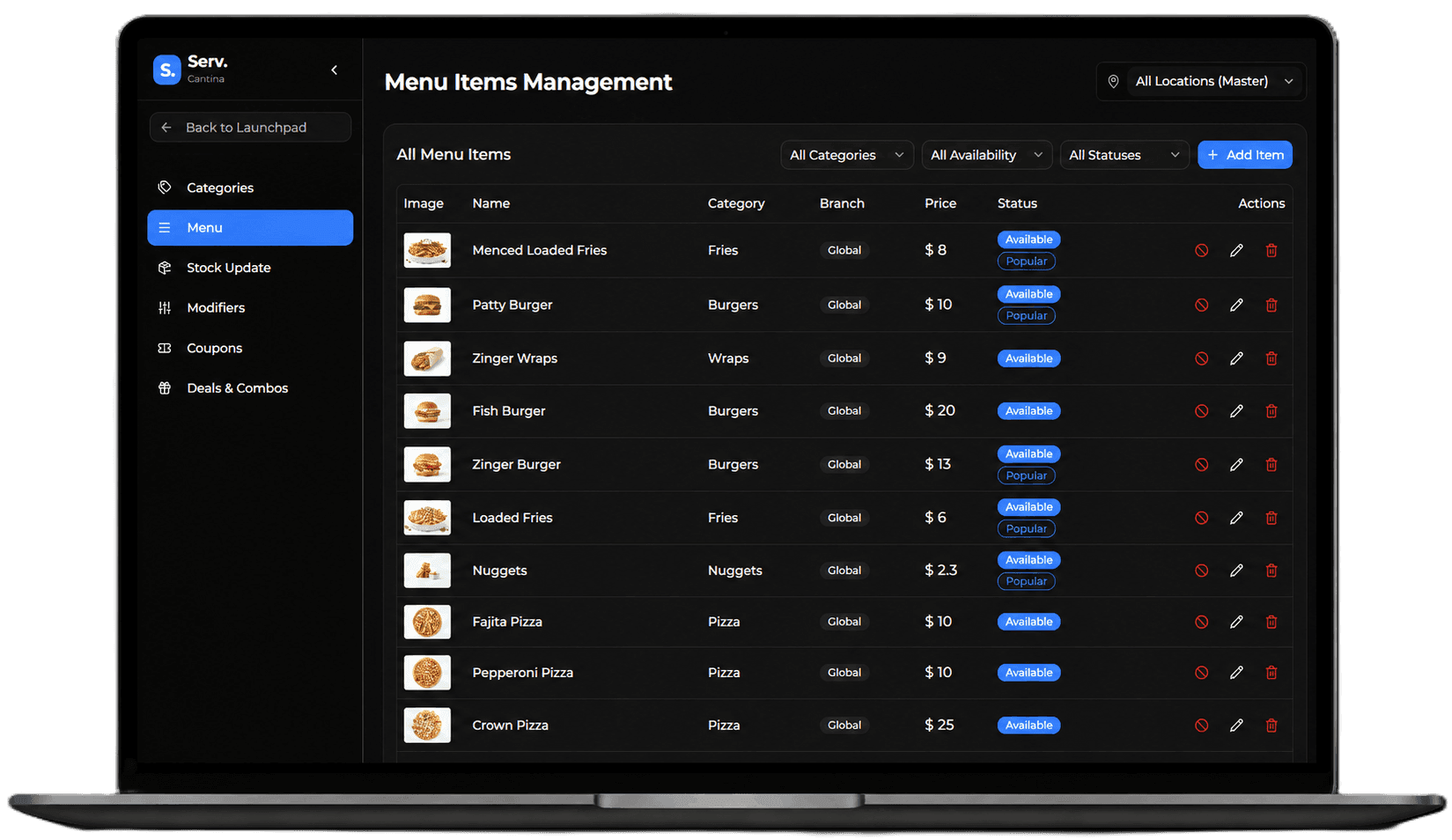Viewport: 1452px width, 840px height.
Task: Go to Stock Update section
Action: 250,268
